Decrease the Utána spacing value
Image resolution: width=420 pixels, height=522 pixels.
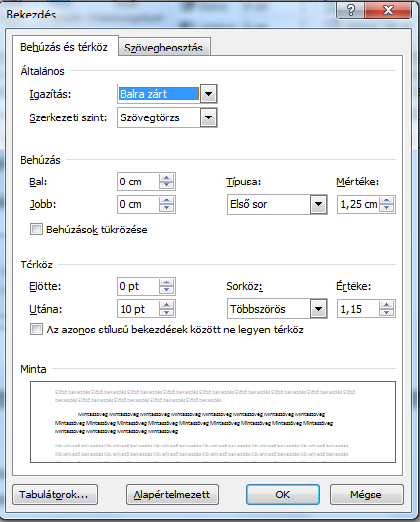(x=167, y=313)
